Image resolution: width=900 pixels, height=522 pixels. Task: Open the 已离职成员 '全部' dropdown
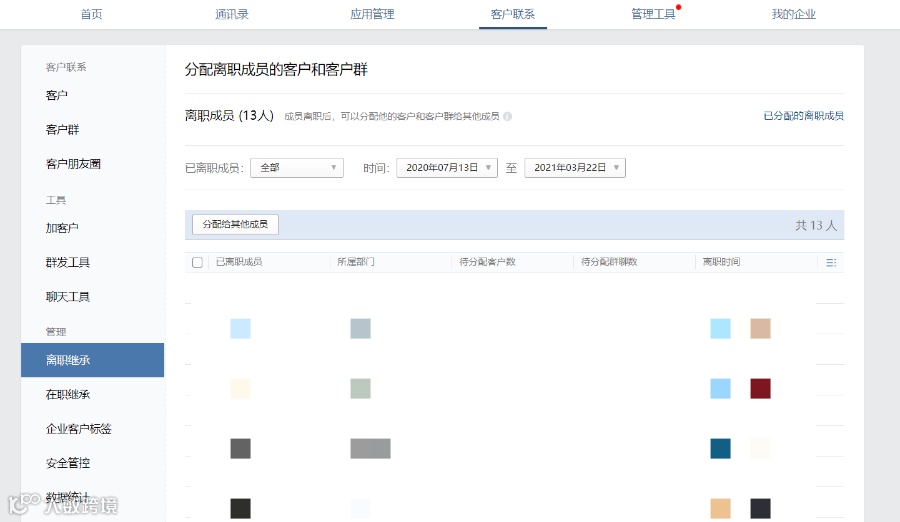(x=297, y=168)
